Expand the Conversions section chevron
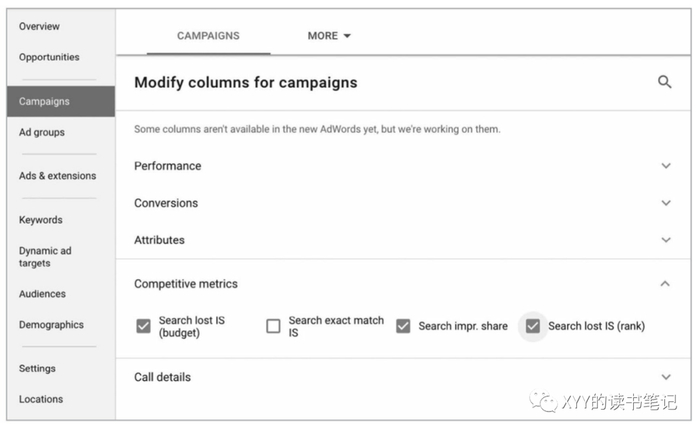700x433 pixels. point(666,203)
